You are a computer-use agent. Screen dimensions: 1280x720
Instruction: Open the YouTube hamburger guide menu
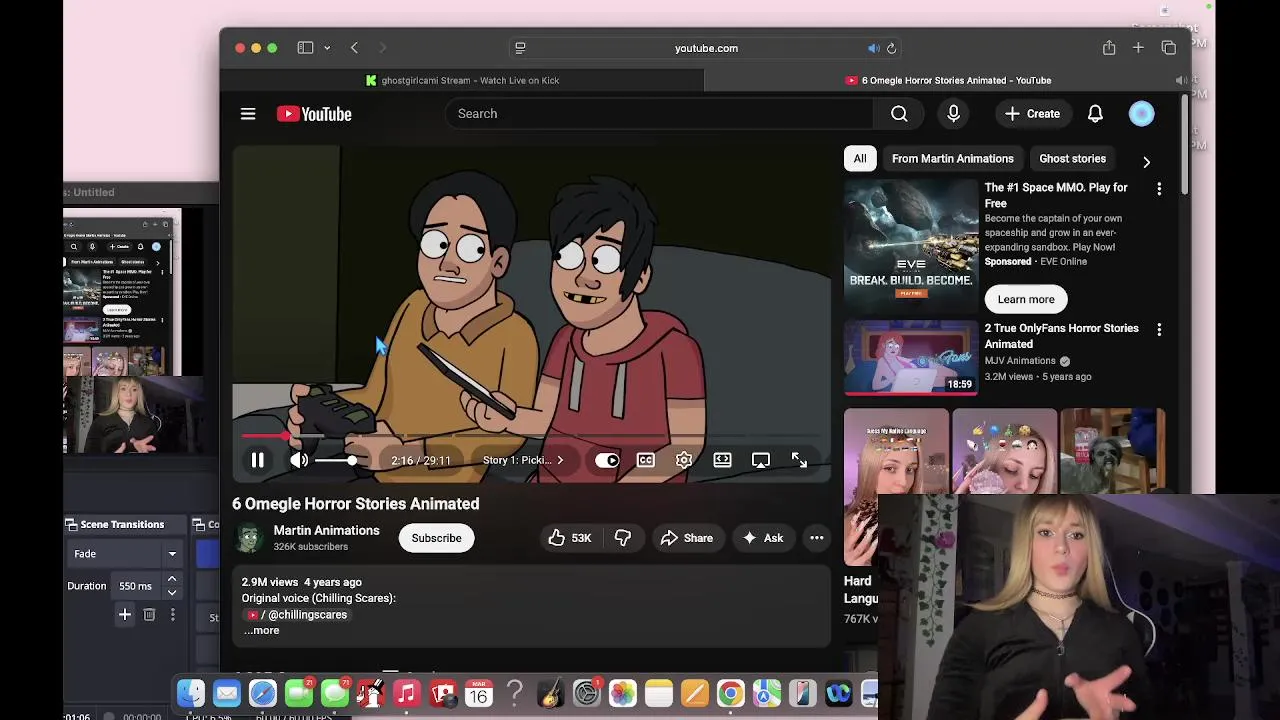pos(248,114)
